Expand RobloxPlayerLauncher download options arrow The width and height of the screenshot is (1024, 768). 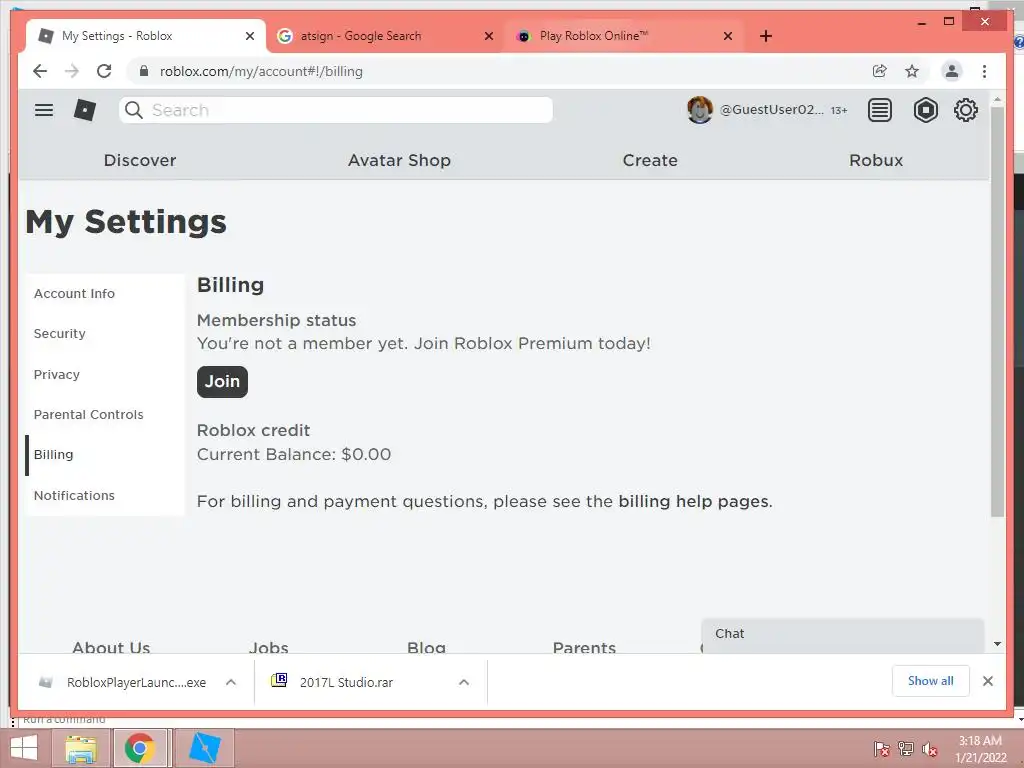pos(231,682)
